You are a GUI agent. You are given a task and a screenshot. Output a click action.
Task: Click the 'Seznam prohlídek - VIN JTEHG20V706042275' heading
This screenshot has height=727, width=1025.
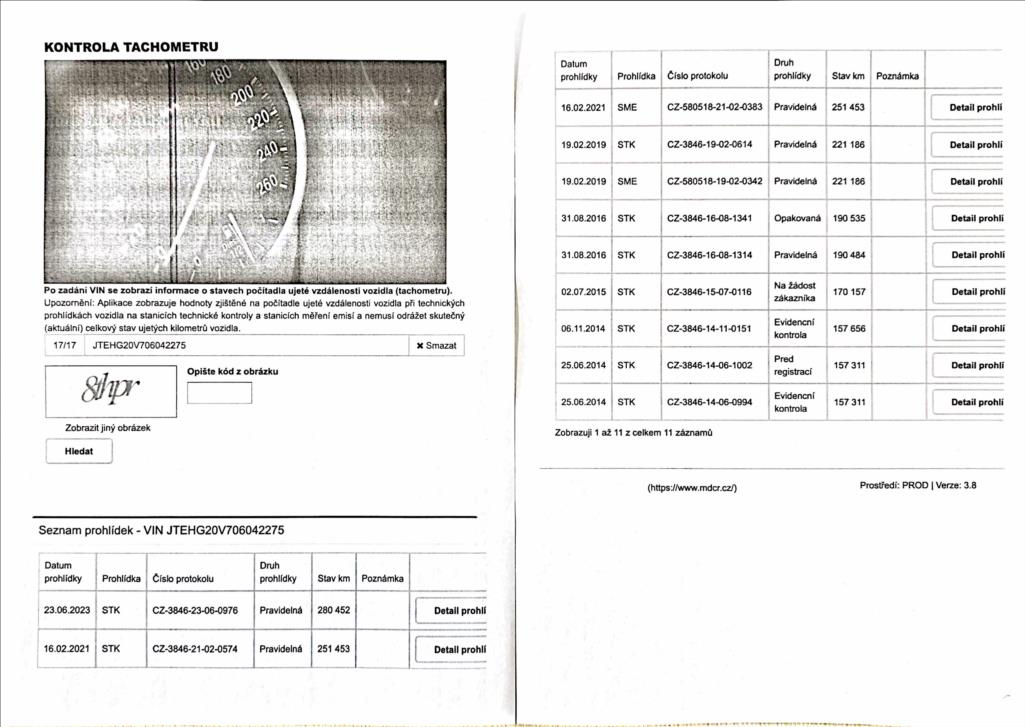[161, 530]
